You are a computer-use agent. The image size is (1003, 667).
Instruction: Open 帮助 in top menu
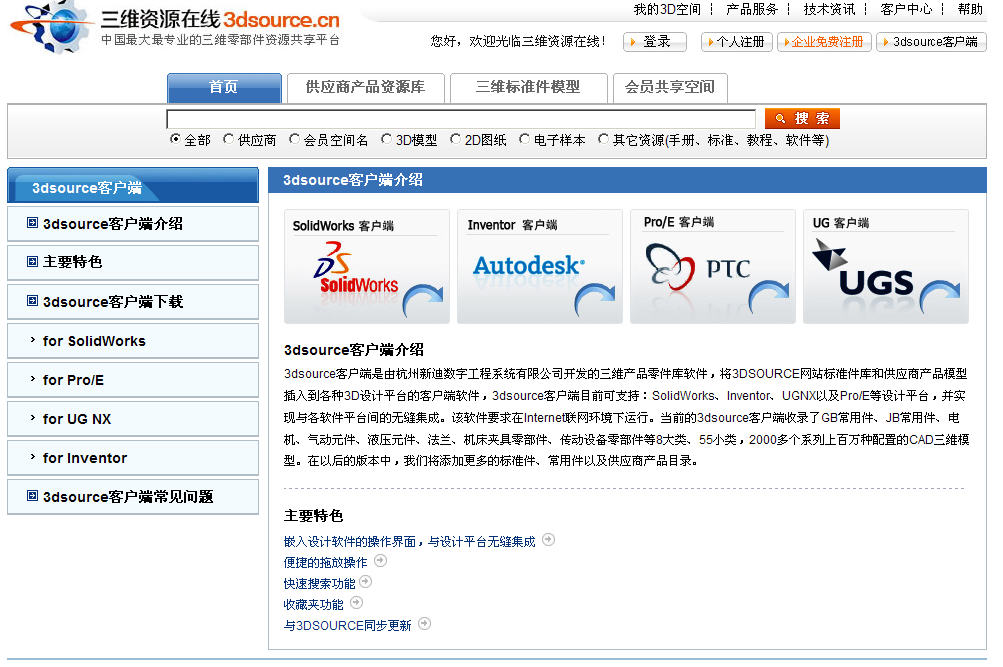tap(970, 10)
